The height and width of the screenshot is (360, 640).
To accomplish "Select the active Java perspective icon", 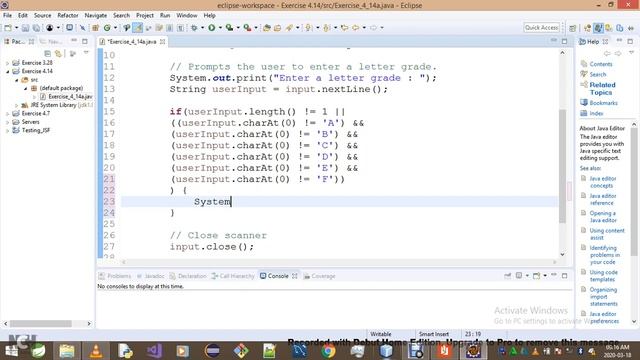I will pyautogui.click(x=598, y=28).
